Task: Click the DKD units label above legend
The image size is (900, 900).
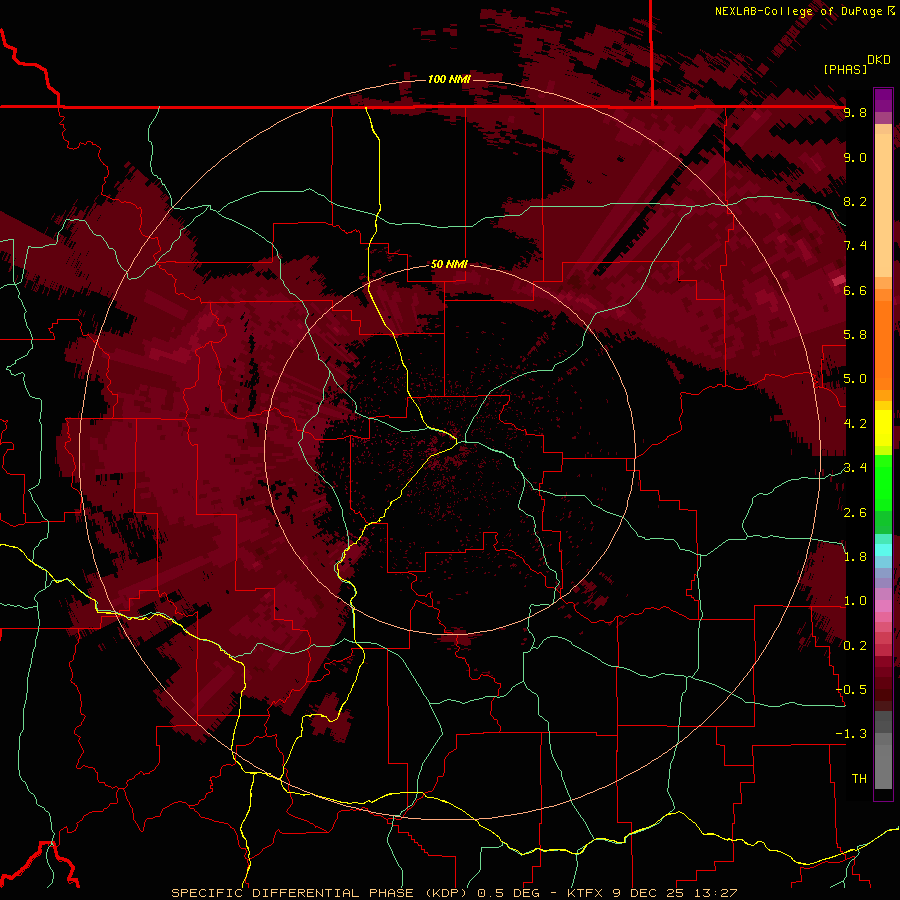Action: tap(879, 60)
